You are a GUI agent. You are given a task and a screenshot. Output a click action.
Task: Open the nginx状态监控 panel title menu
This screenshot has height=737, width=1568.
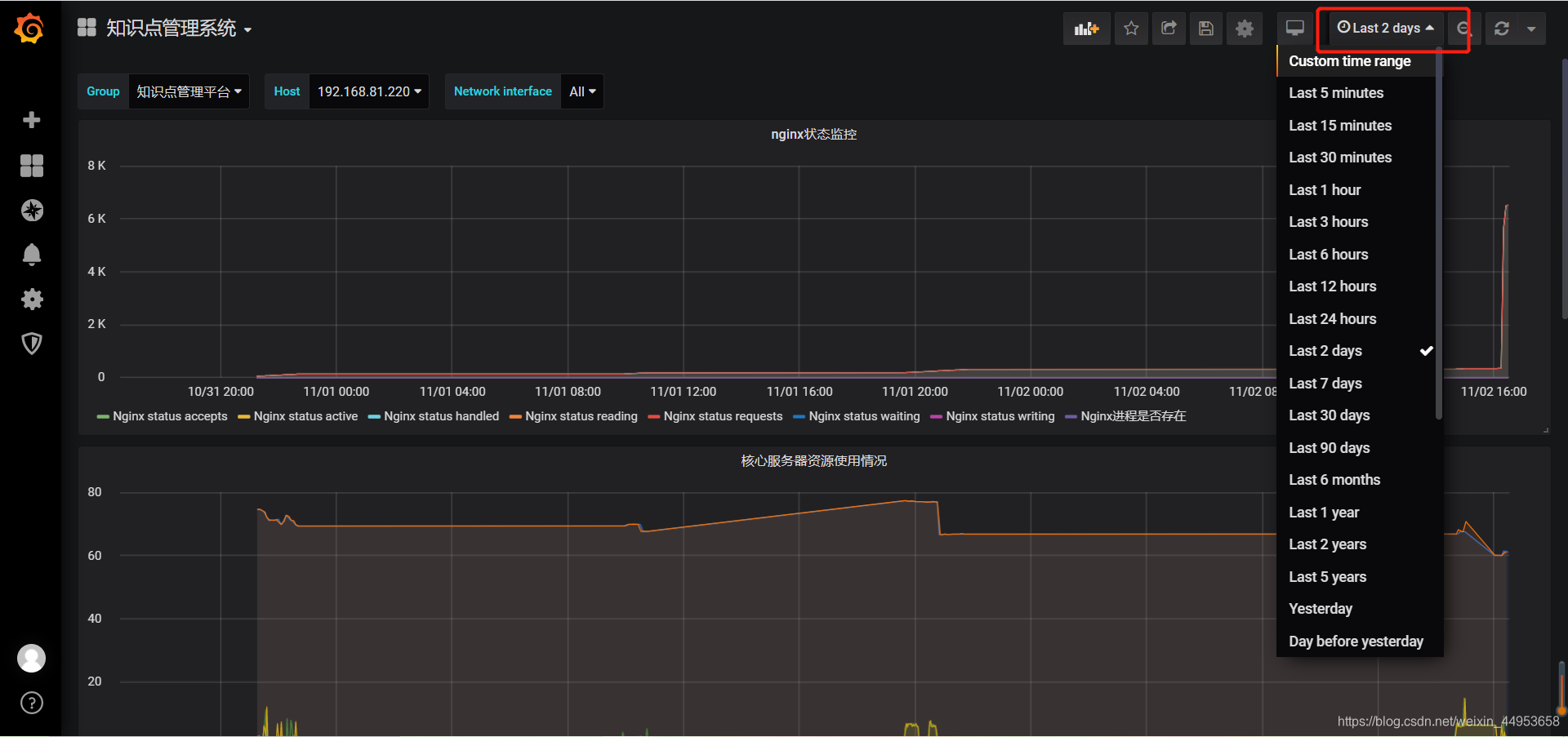[813, 135]
